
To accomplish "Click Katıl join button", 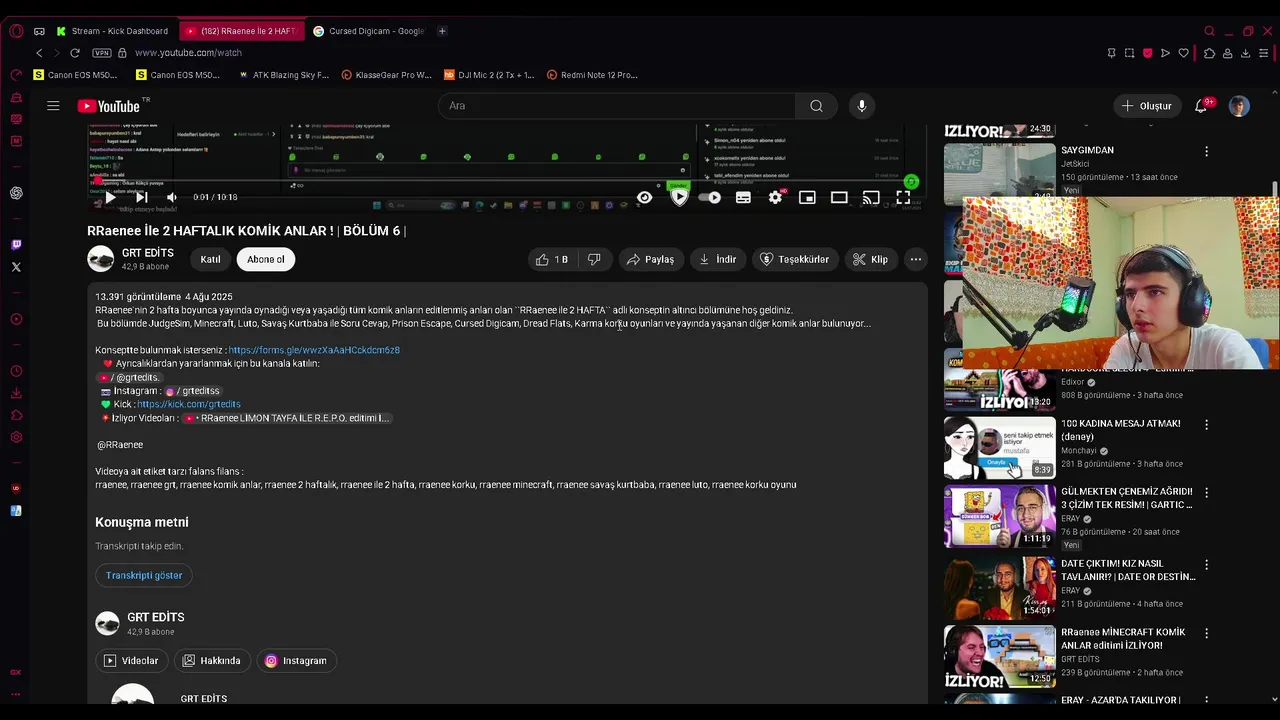I will pos(210,259).
